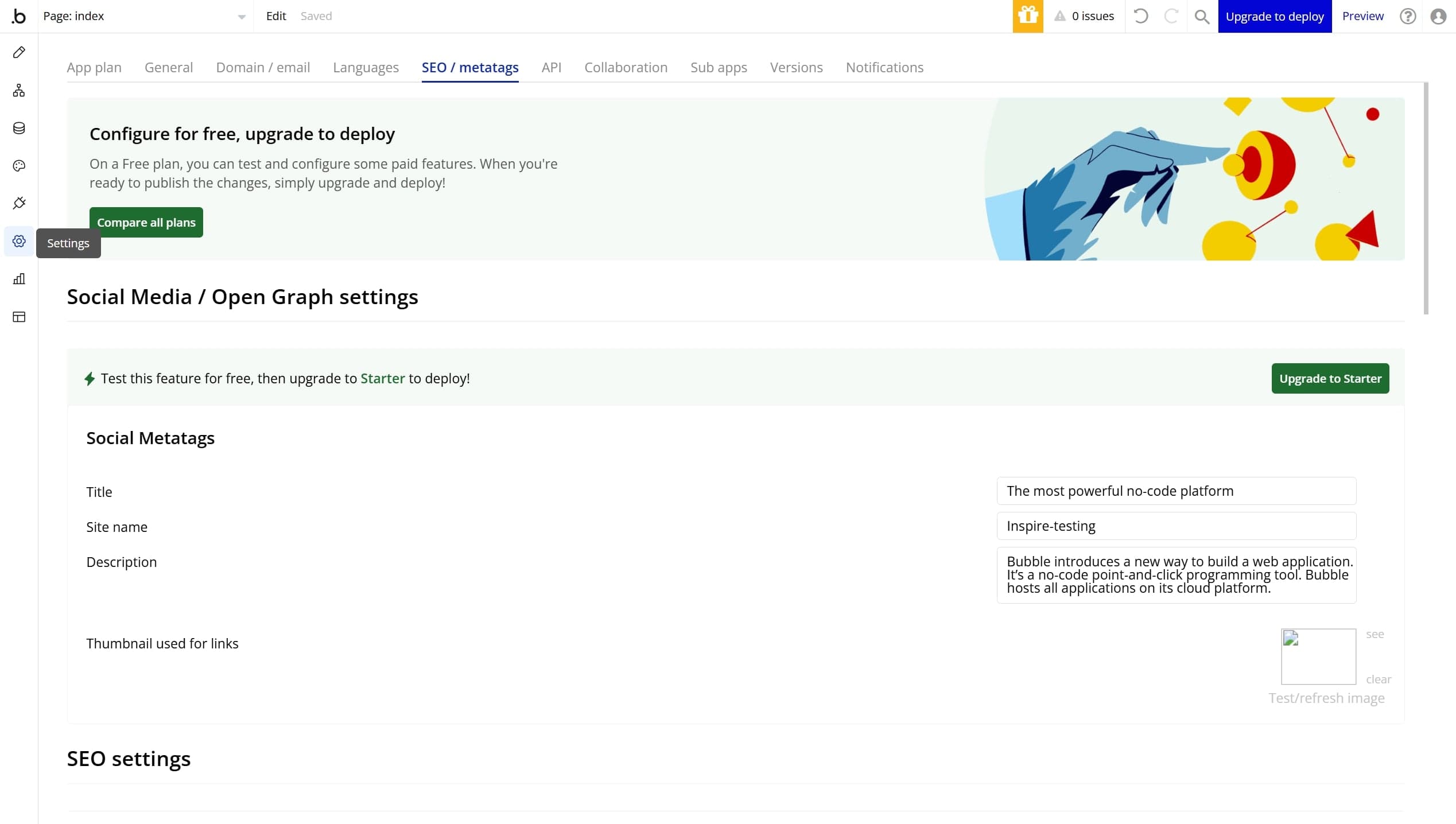The width and height of the screenshot is (1456, 824).
Task: Click the Test/refresh image link
Action: [x=1326, y=698]
